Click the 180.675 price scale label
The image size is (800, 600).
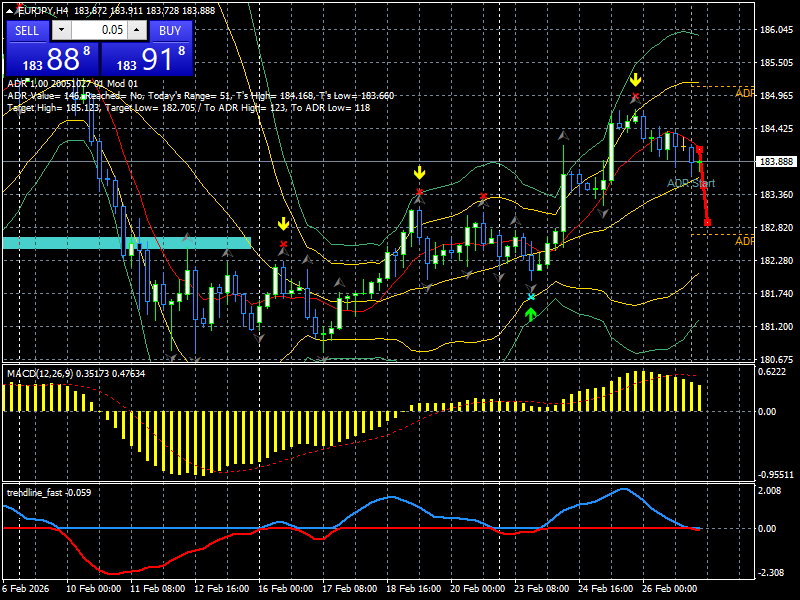tap(777, 359)
